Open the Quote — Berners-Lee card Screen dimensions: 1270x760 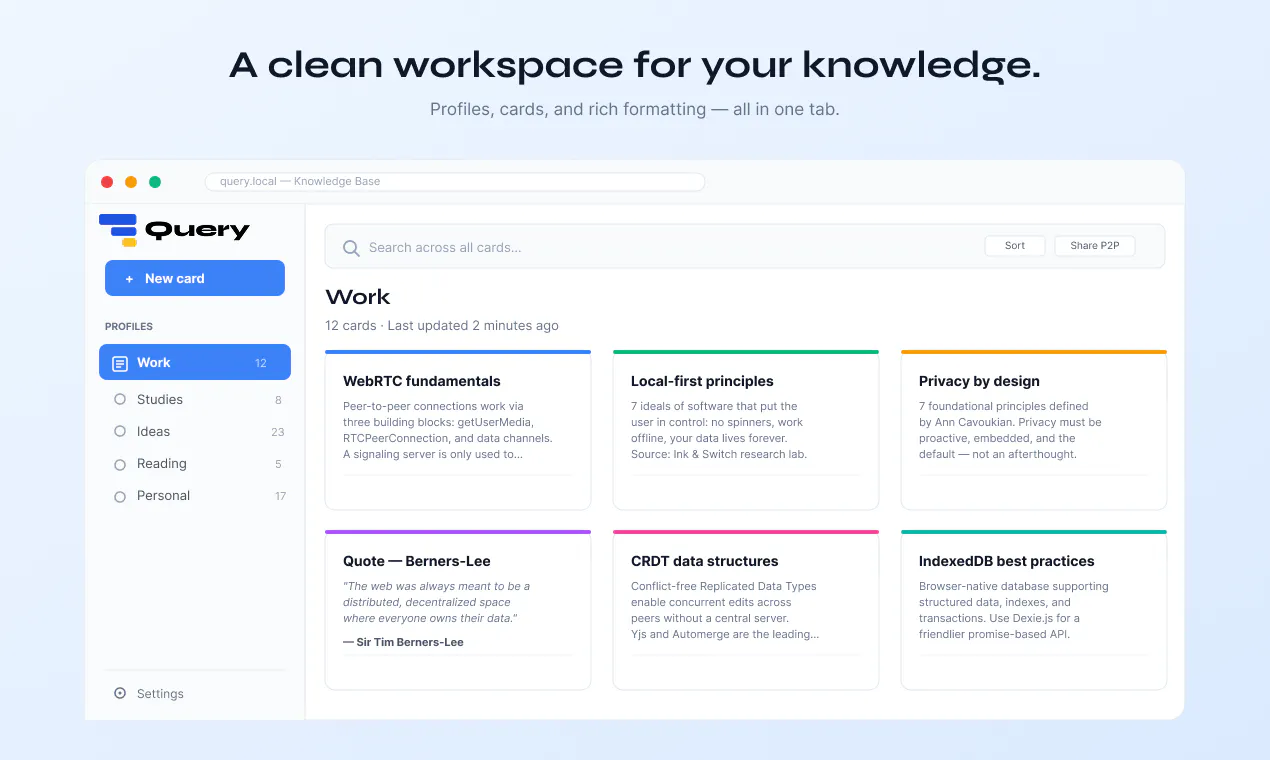458,610
